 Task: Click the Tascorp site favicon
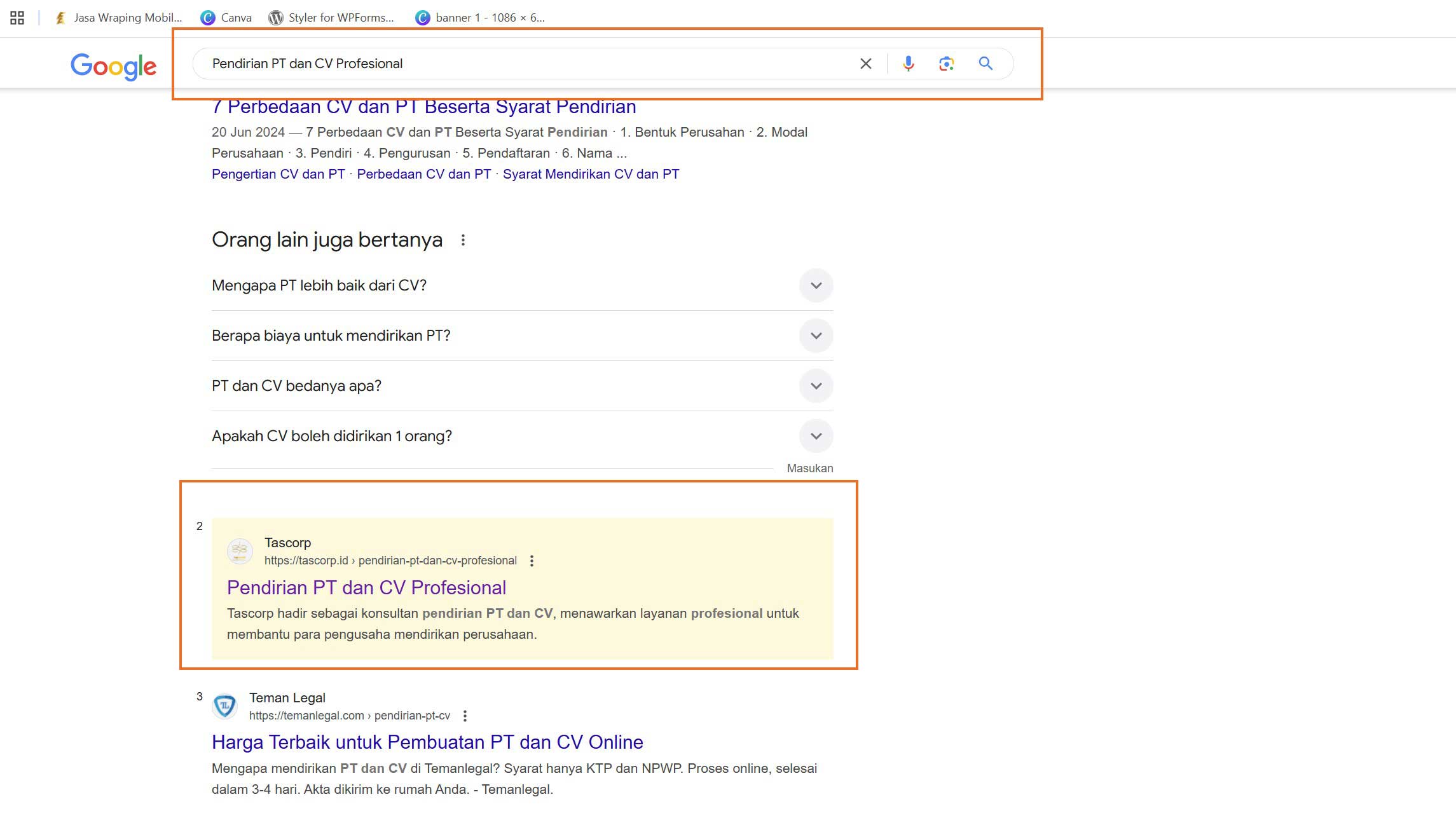pos(240,551)
